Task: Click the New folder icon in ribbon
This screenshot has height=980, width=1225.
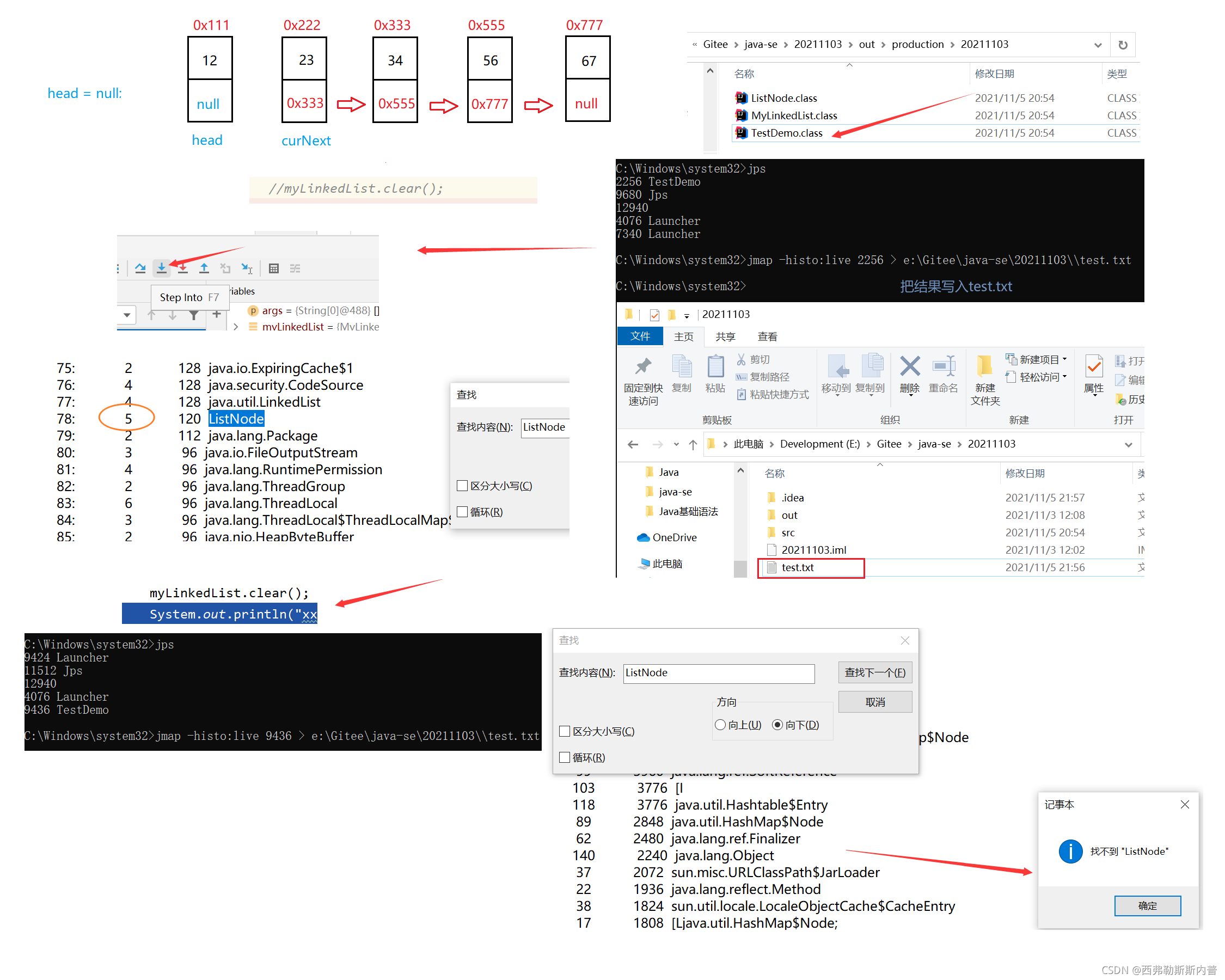Action: pos(985,366)
